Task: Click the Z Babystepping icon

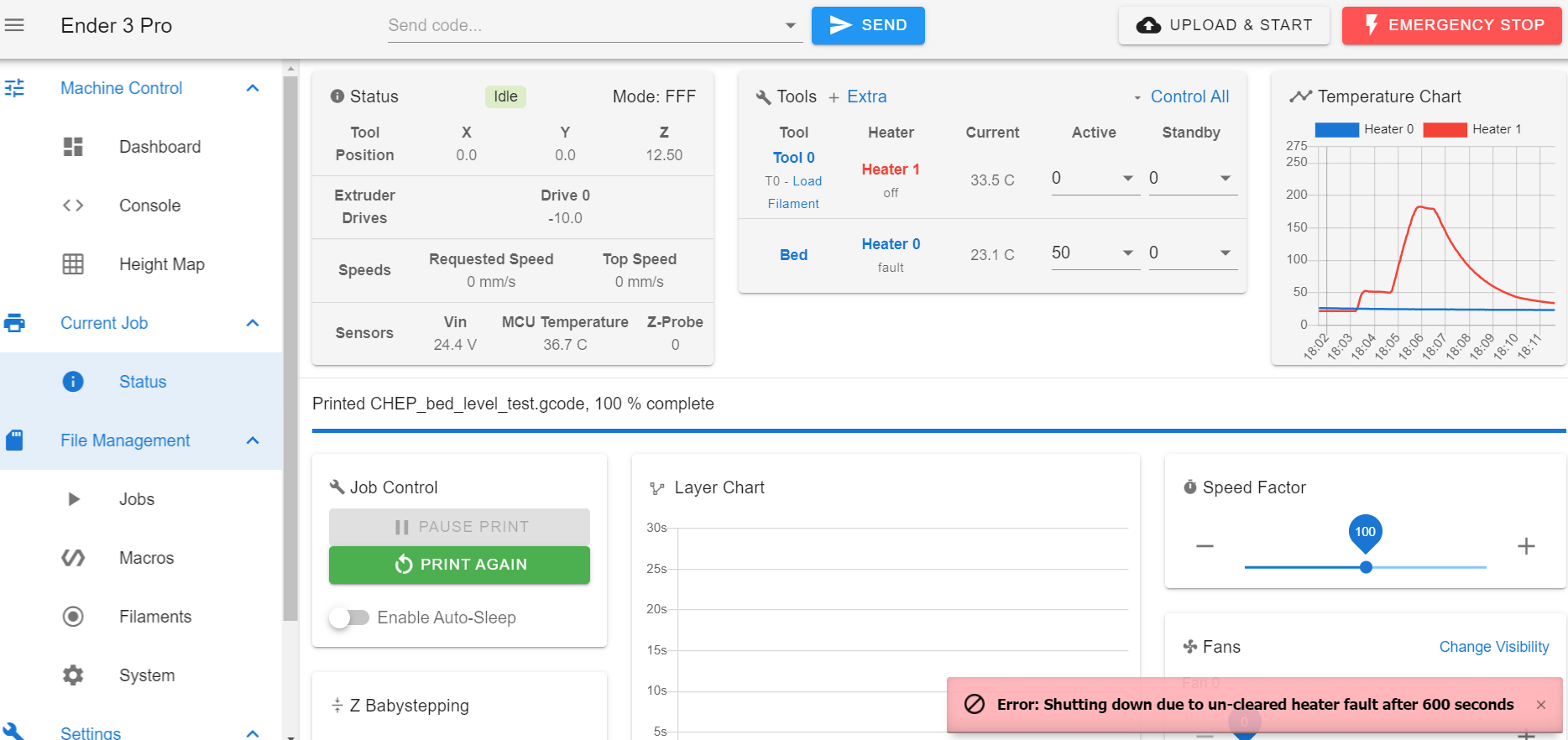Action: click(x=337, y=706)
